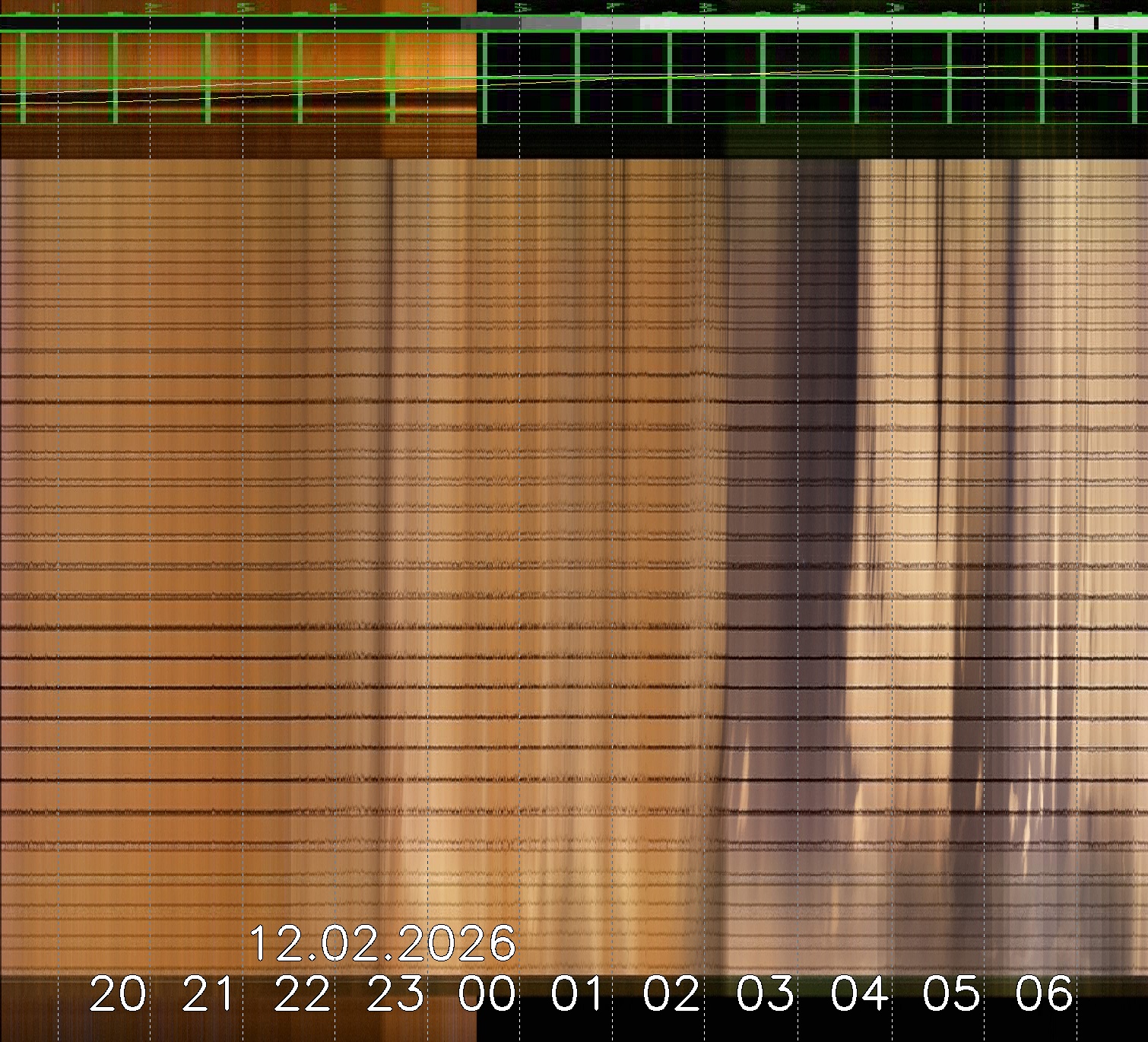Screen dimensions: 1148x1042
Task: Click the black tick in the white bar
Action: coord(1096,24)
